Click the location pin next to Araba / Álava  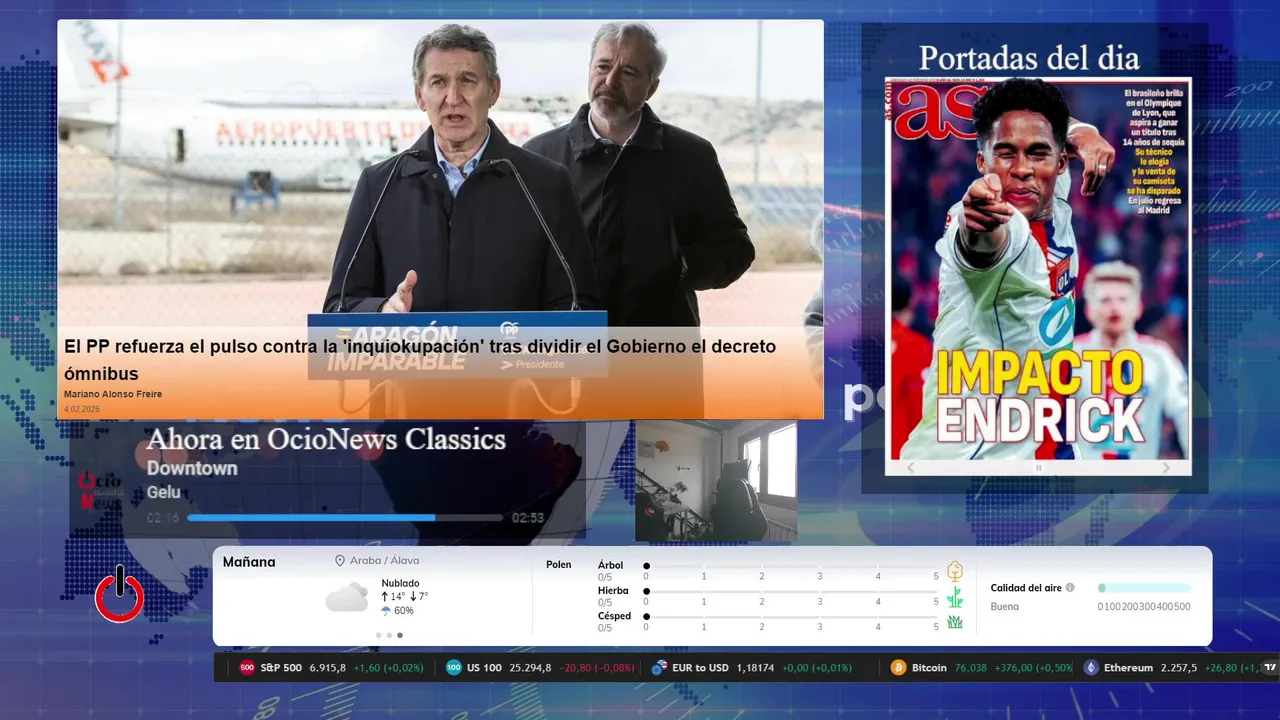(340, 561)
